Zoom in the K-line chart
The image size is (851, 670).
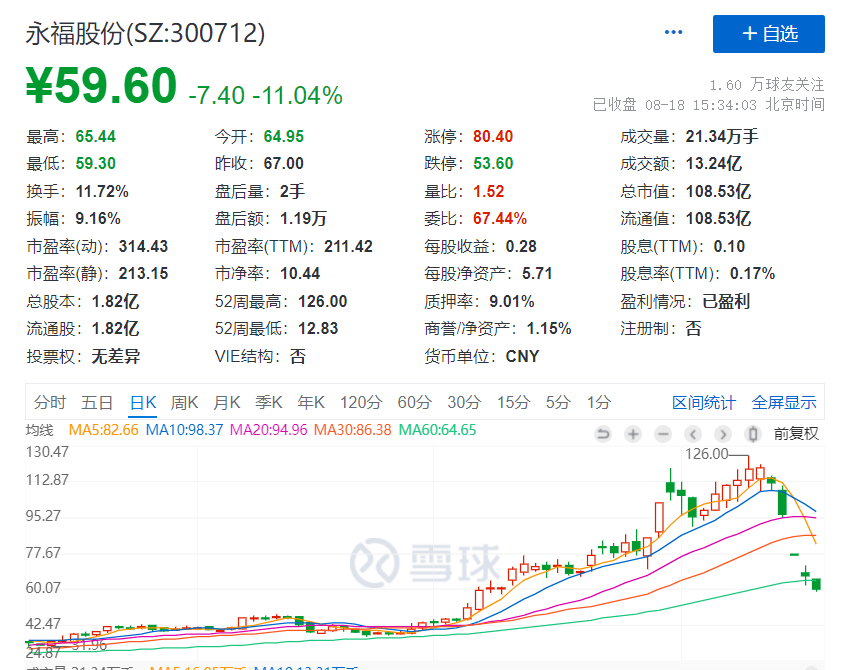(633, 433)
